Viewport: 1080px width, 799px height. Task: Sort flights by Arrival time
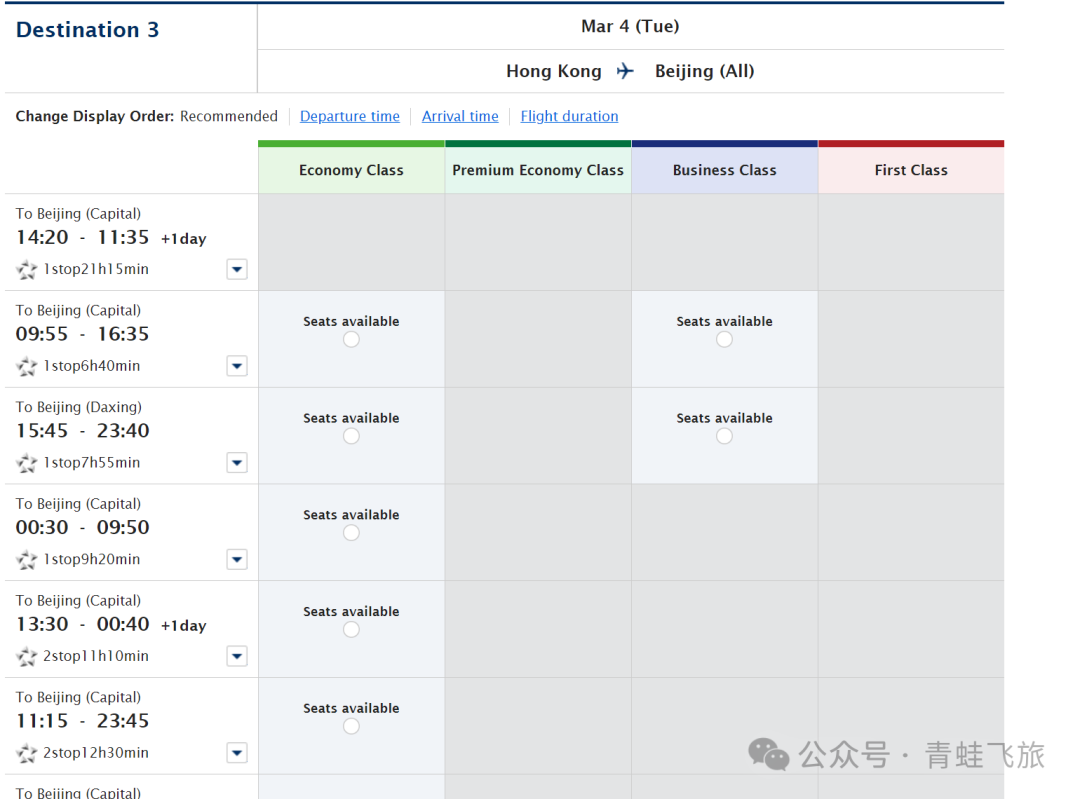tap(460, 116)
